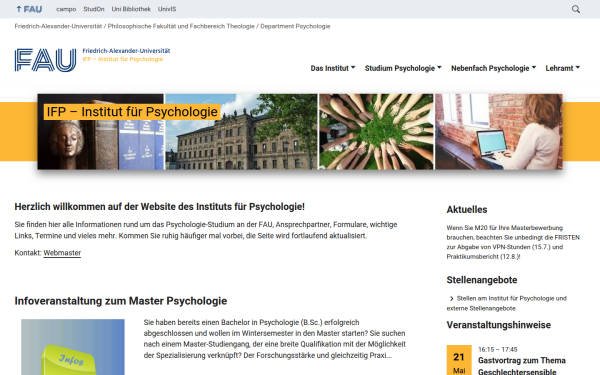Open Department Psychologie breadcrumb
Image resolution: width=600 pixels, height=375 pixels.
coord(295,26)
